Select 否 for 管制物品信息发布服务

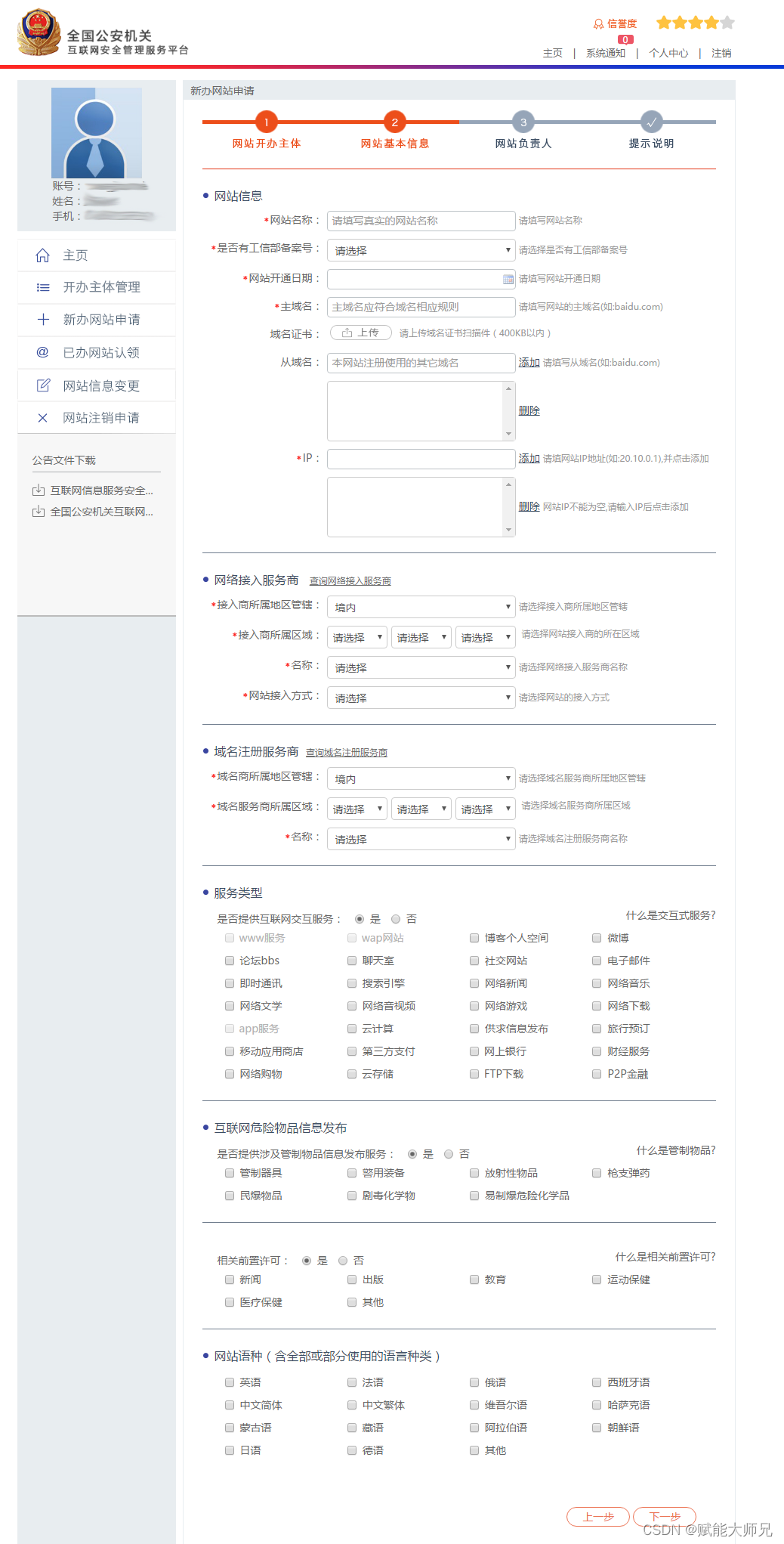click(449, 1155)
